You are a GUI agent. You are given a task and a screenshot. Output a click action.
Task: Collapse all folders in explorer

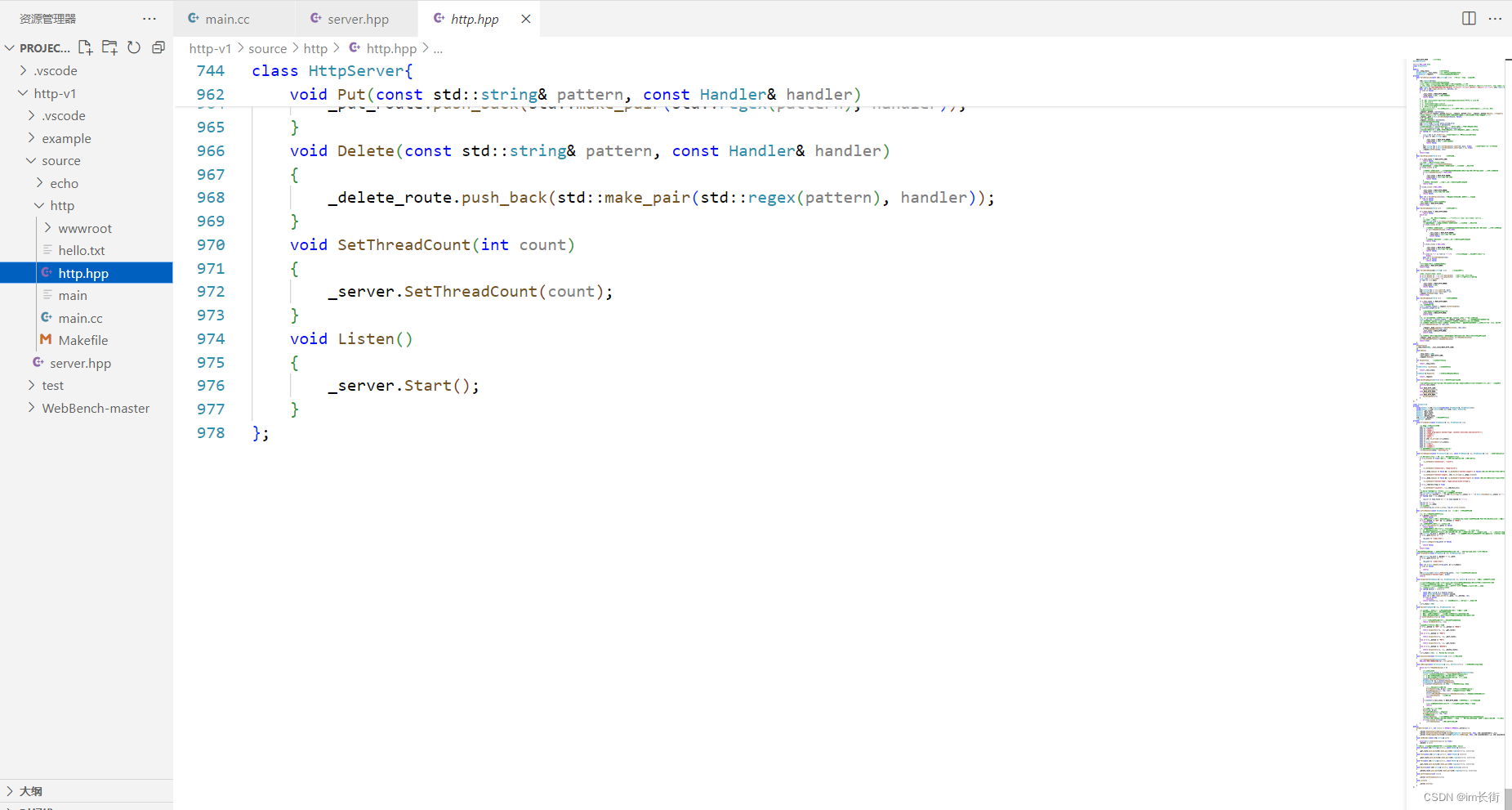coord(158,47)
